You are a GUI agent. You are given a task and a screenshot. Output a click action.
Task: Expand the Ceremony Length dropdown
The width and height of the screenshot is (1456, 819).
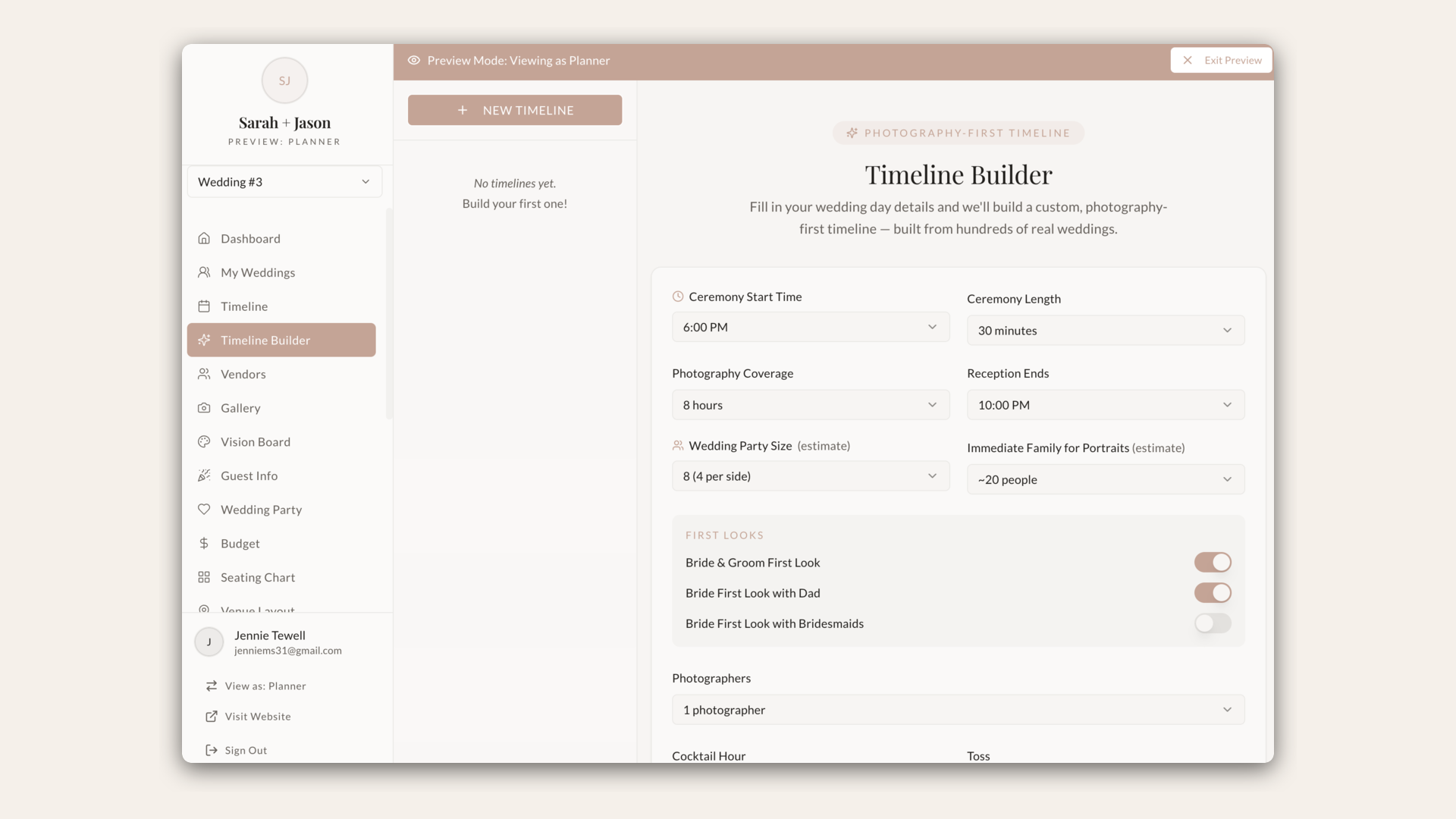click(x=1106, y=331)
